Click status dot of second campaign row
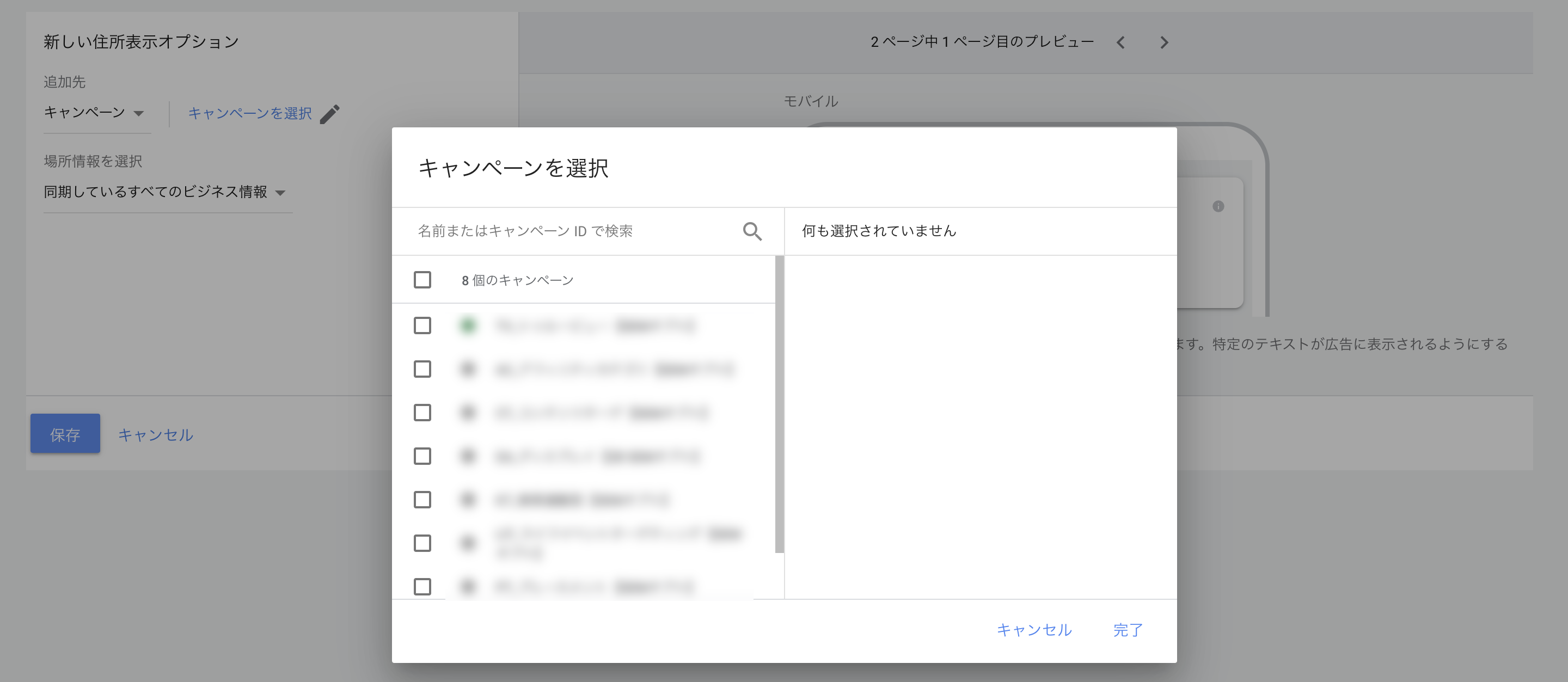 pyautogui.click(x=468, y=369)
